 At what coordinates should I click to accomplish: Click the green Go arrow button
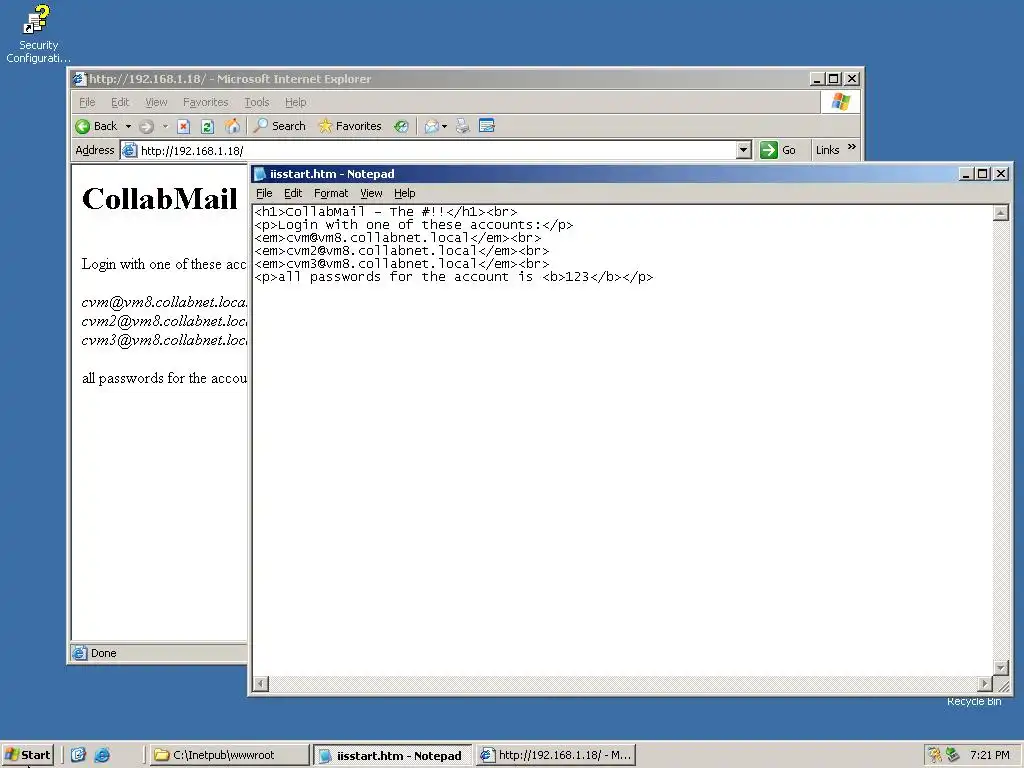769,150
